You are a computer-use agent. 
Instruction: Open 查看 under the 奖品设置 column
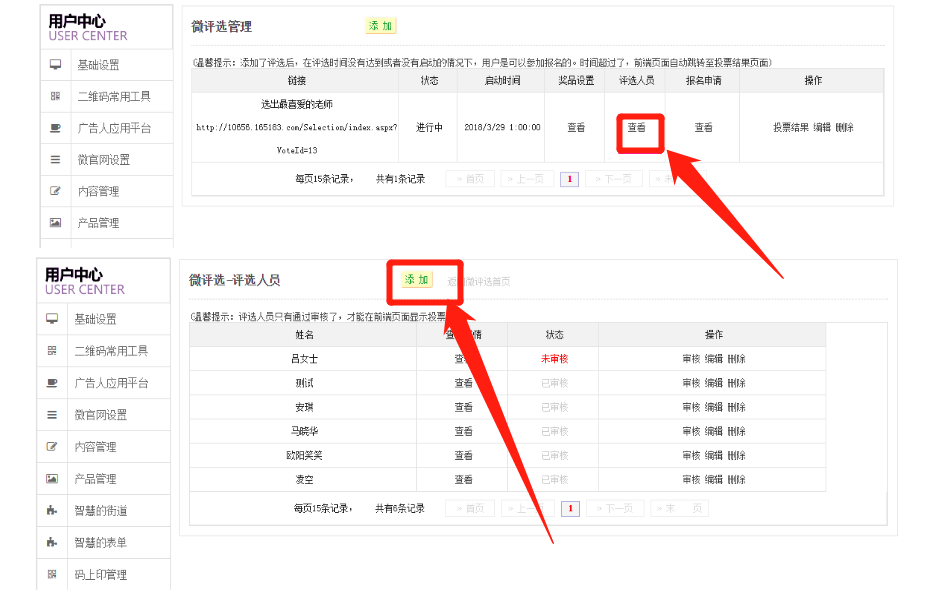tap(576, 128)
